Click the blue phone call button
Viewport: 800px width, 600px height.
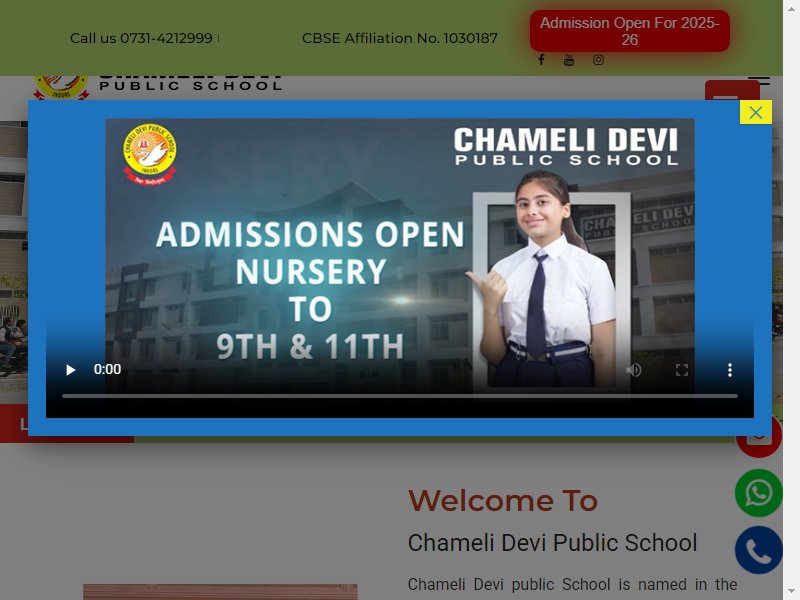[759, 550]
